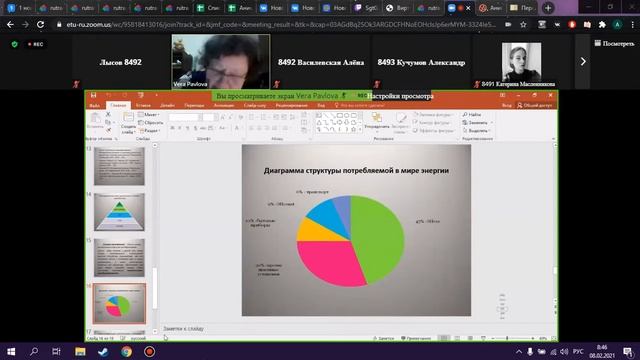
Task: Select slide 15 thumbnail
Action: [x=119, y=258]
